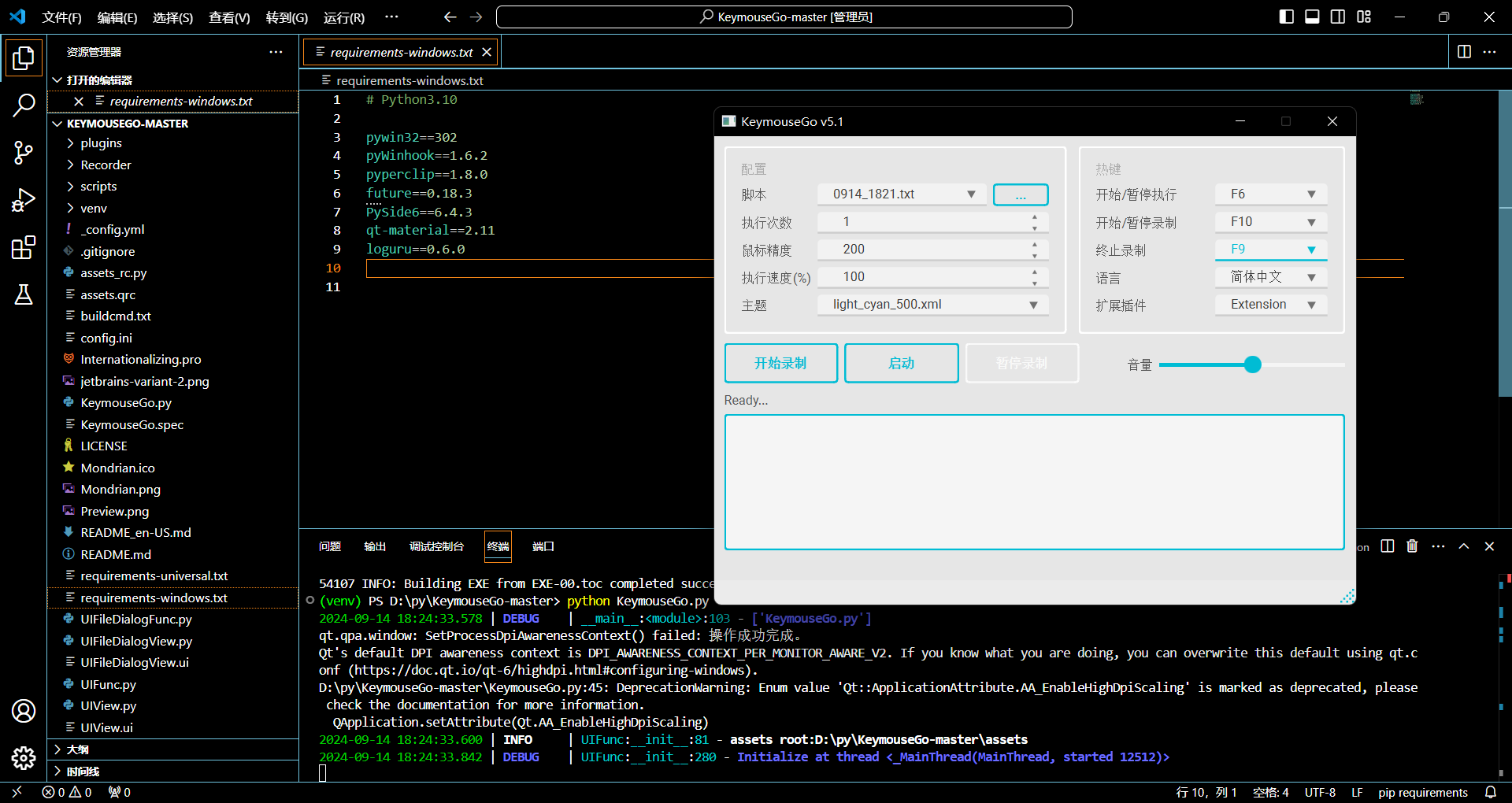The image size is (1512, 803).
Task: Switch to the 输出 panel tab
Action: click(375, 546)
